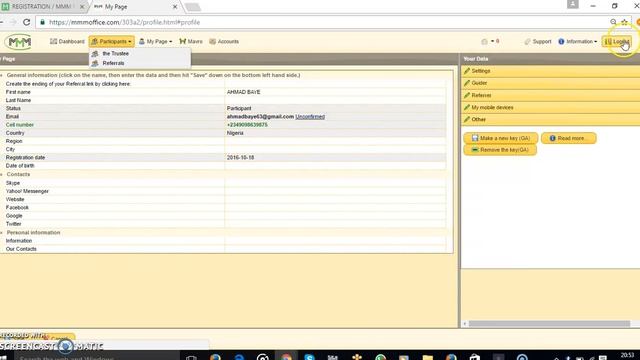Viewport: 640px width, 360px height.
Task: Click the Logout button
Action: tap(617, 42)
